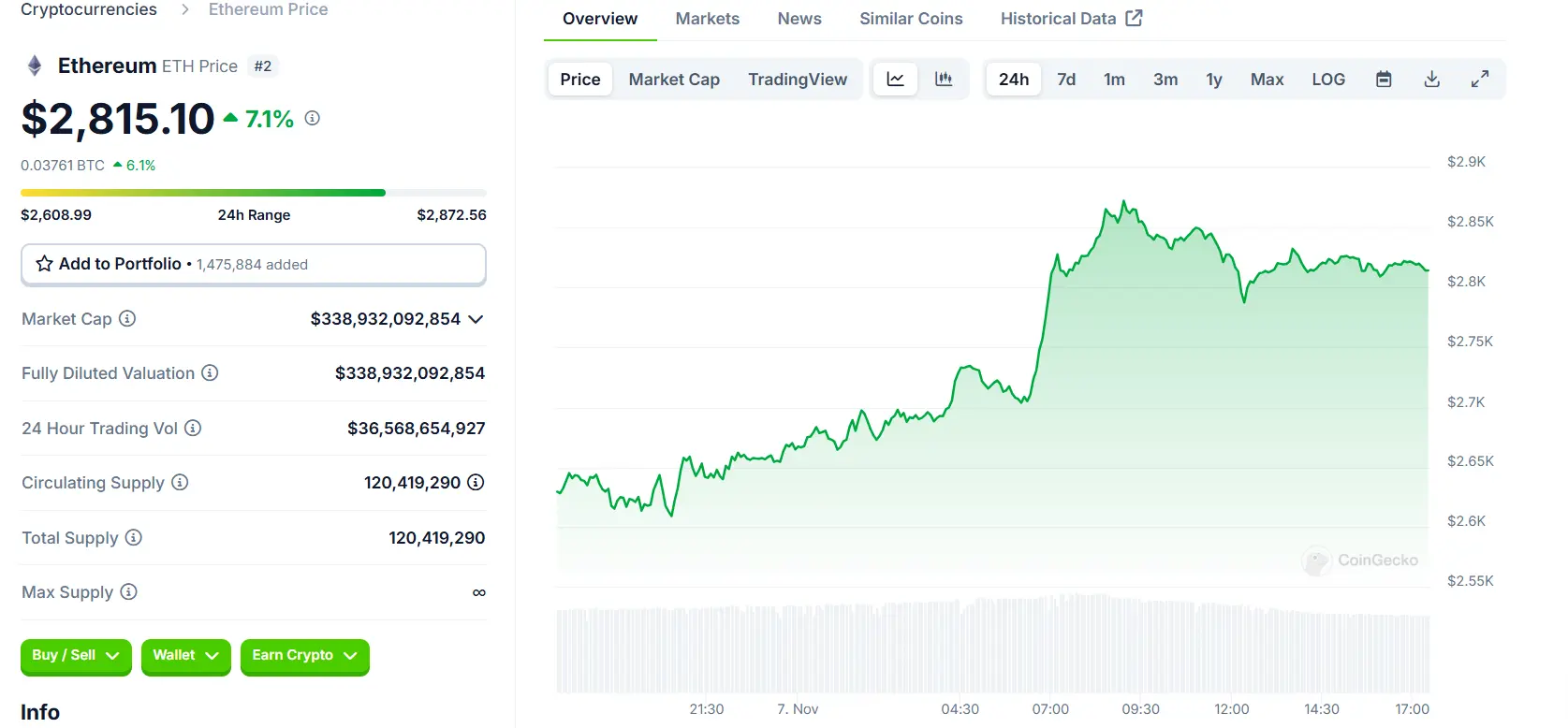Switch chart to Price mode
The image size is (1568, 728).
pos(580,80)
